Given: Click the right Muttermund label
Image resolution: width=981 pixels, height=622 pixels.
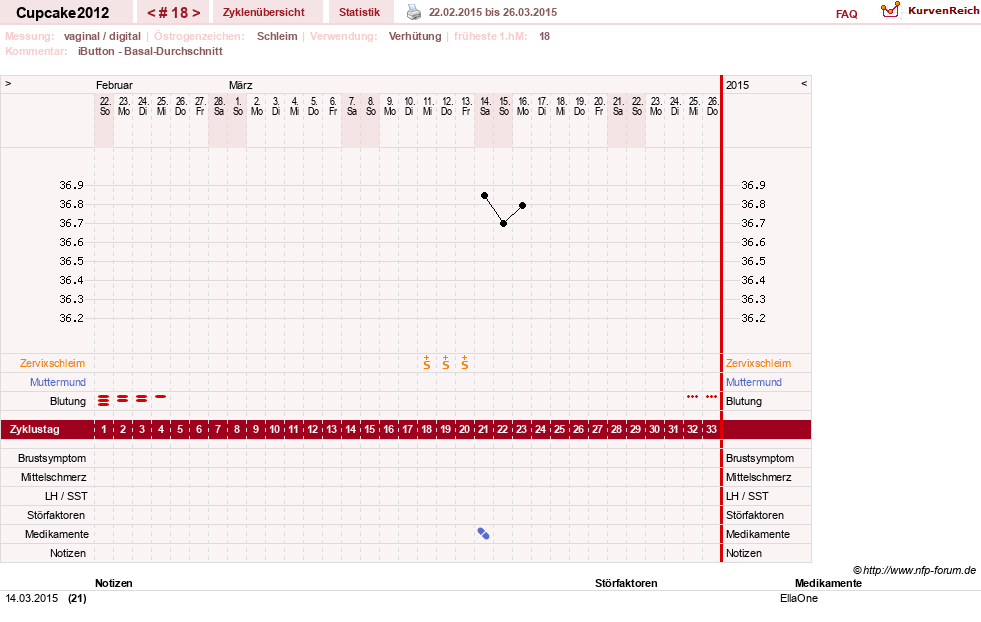Looking at the screenshot, I should tap(754, 382).
